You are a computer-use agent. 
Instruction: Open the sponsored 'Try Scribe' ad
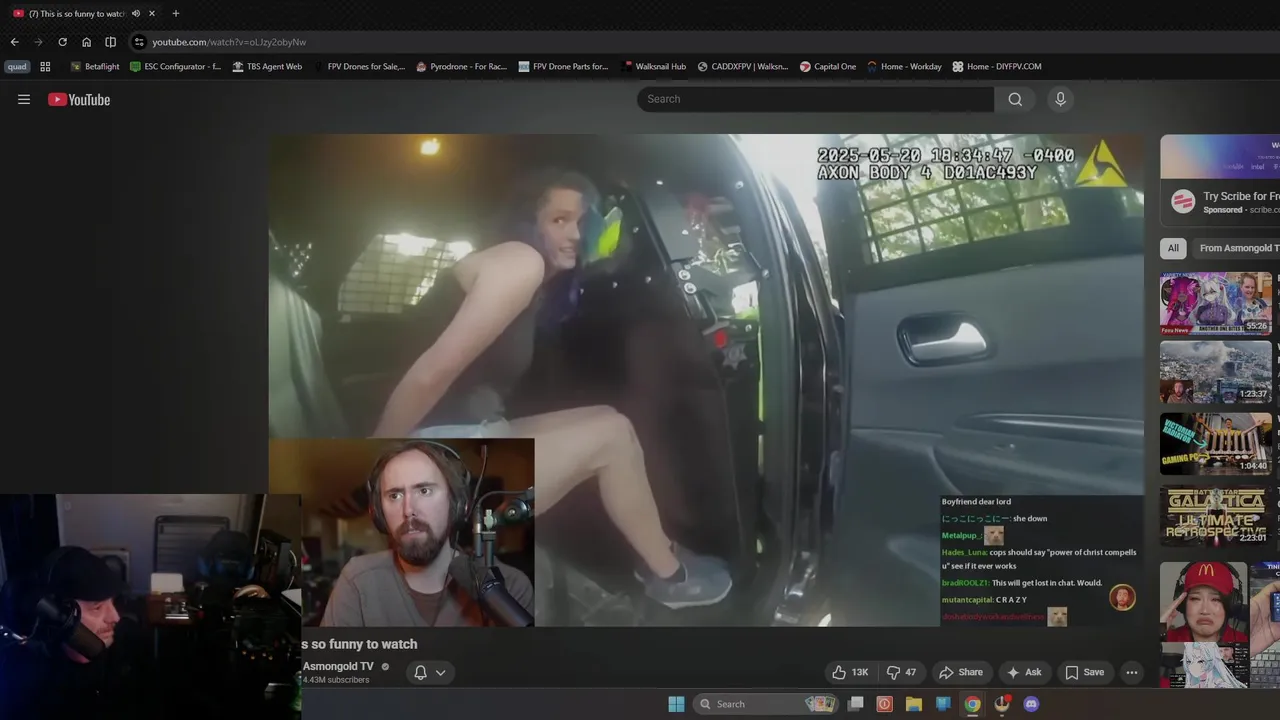1220,180
